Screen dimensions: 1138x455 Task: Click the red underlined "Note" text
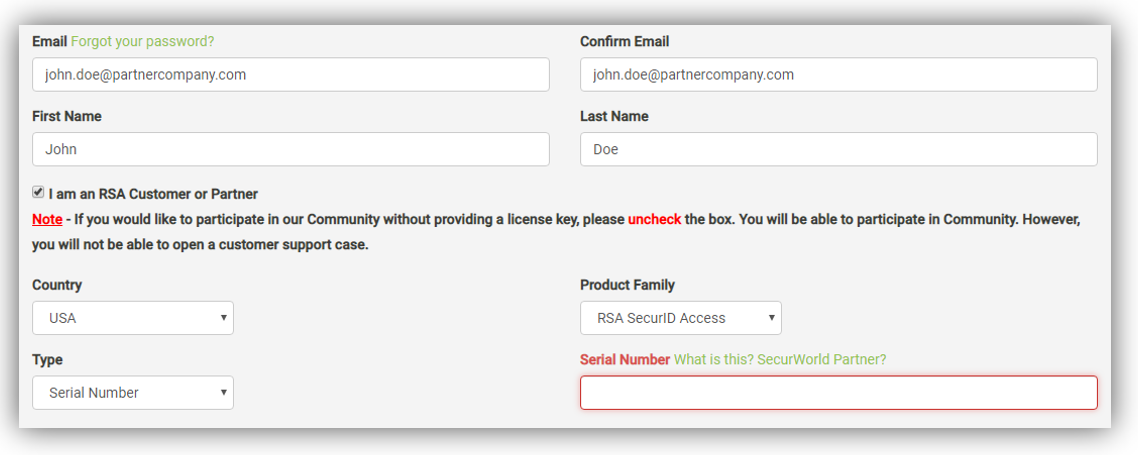pyautogui.click(x=47, y=219)
